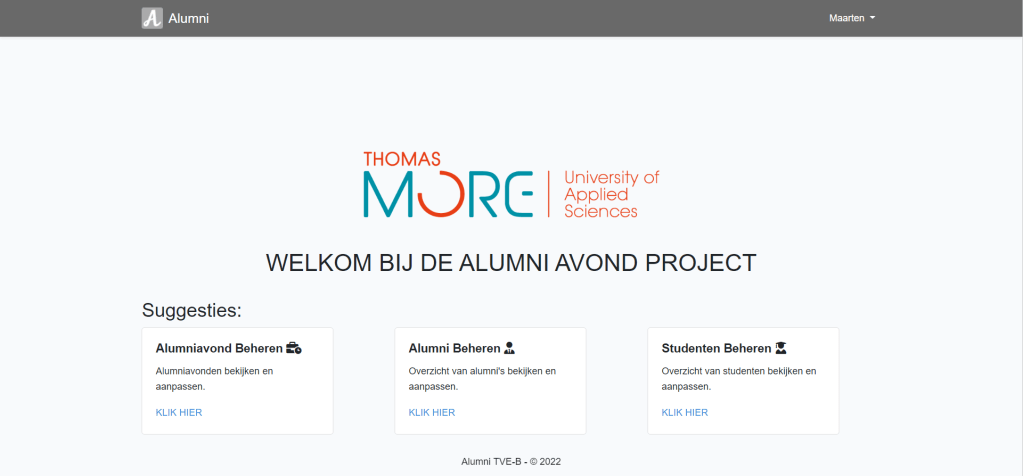Click the 'Overzicht van alumni's bekijken' description

(482, 378)
